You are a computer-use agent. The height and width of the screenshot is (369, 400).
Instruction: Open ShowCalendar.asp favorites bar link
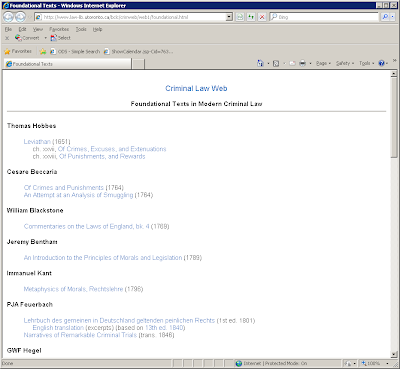click(x=138, y=51)
